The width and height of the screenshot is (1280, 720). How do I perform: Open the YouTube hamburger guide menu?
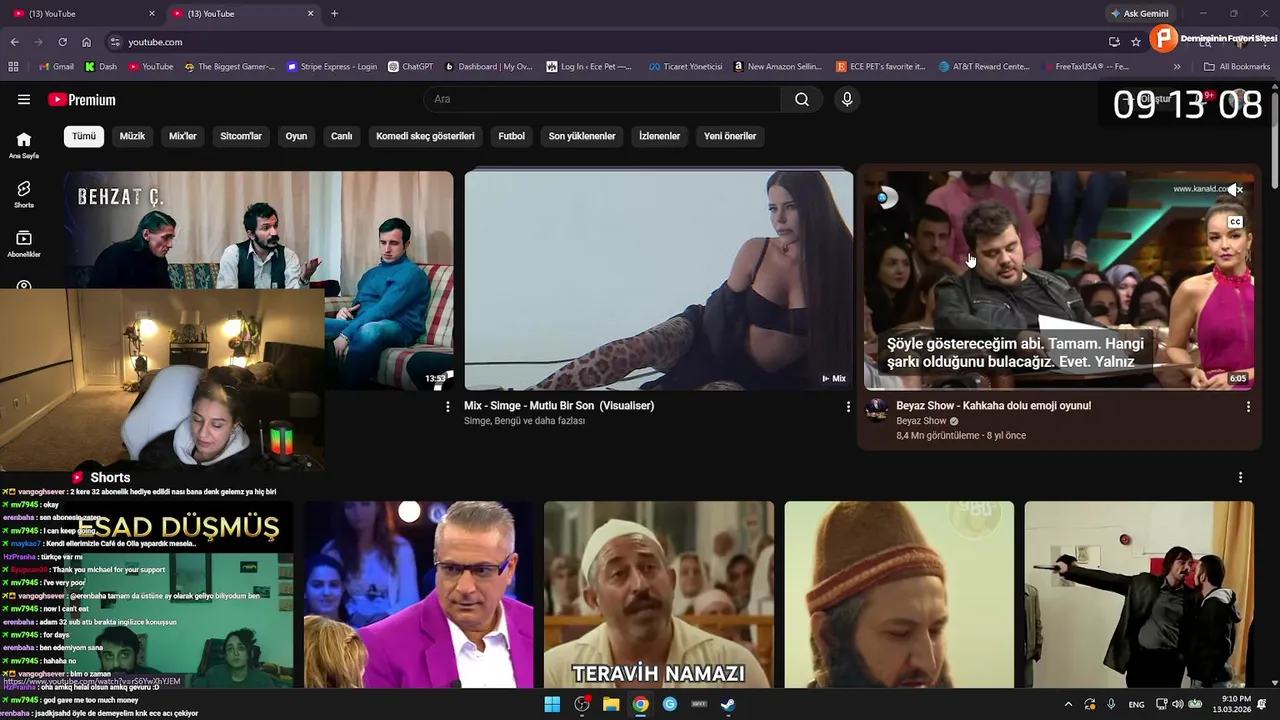click(24, 99)
